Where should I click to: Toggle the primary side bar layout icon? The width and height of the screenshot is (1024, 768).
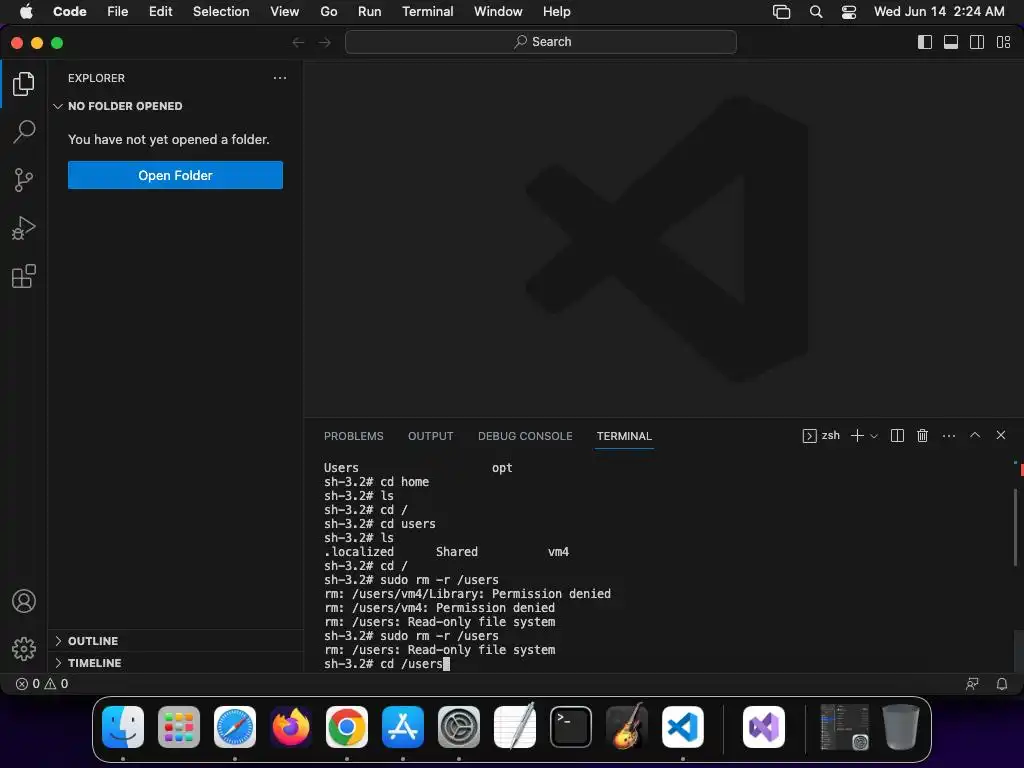pos(925,42)
